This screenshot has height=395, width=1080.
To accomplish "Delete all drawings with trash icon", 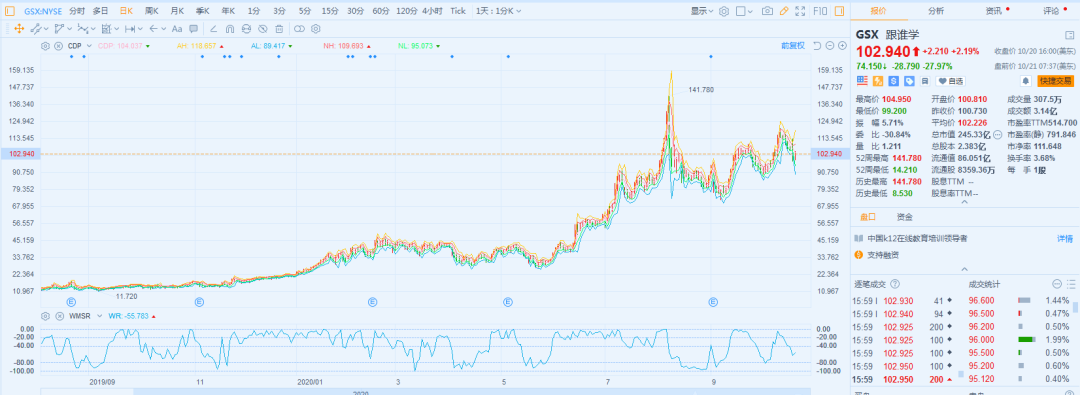I will pos(279,29).
